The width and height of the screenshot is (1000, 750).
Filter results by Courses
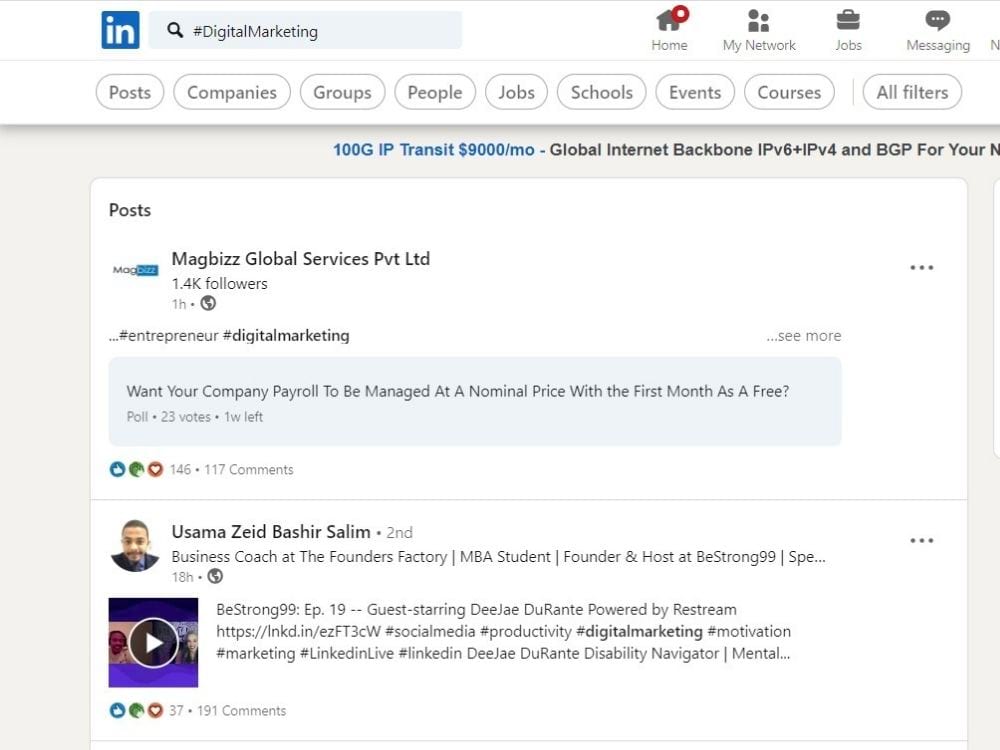click(789, 92)
